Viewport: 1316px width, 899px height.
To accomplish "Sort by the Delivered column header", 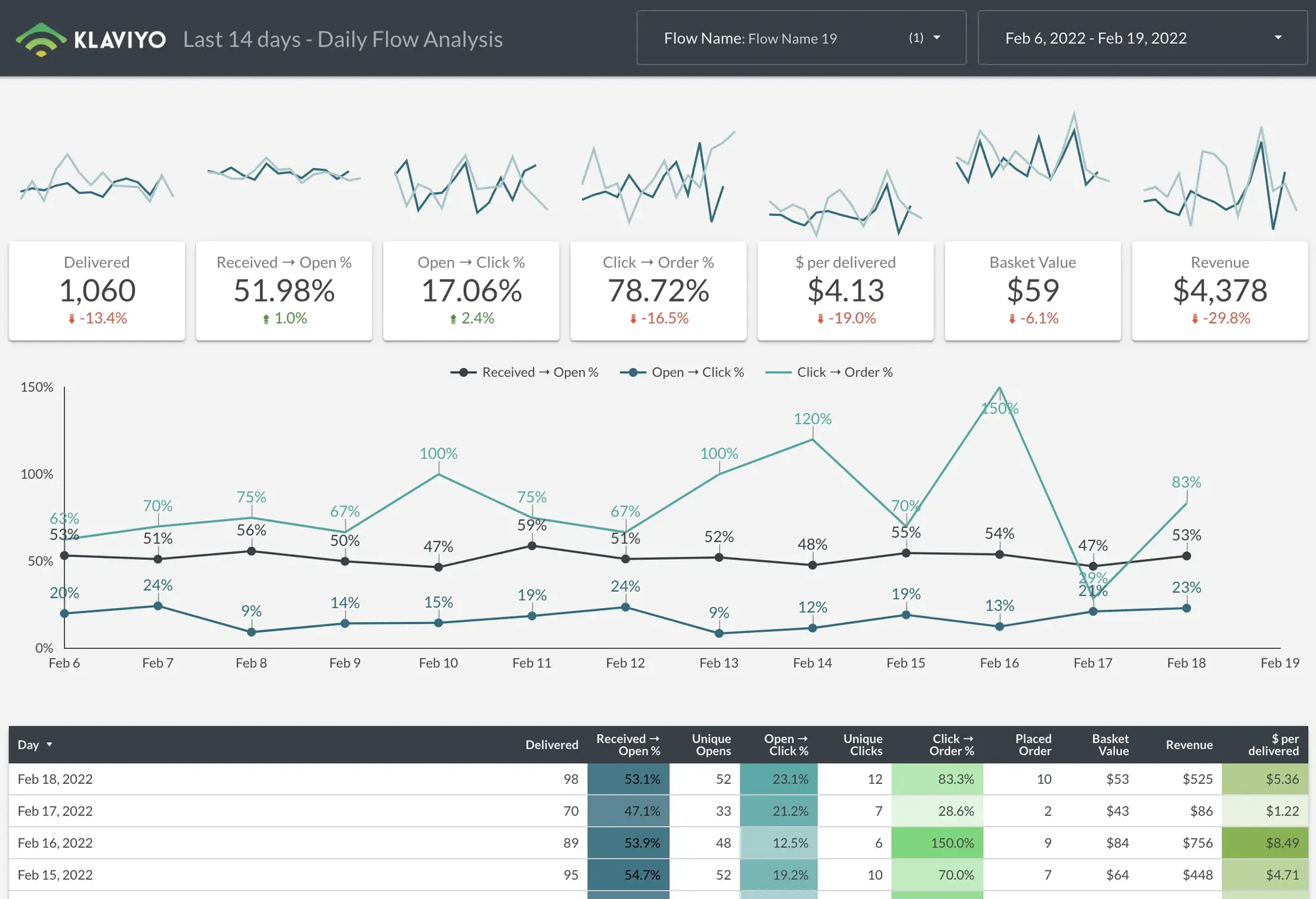I will [551, 744].
